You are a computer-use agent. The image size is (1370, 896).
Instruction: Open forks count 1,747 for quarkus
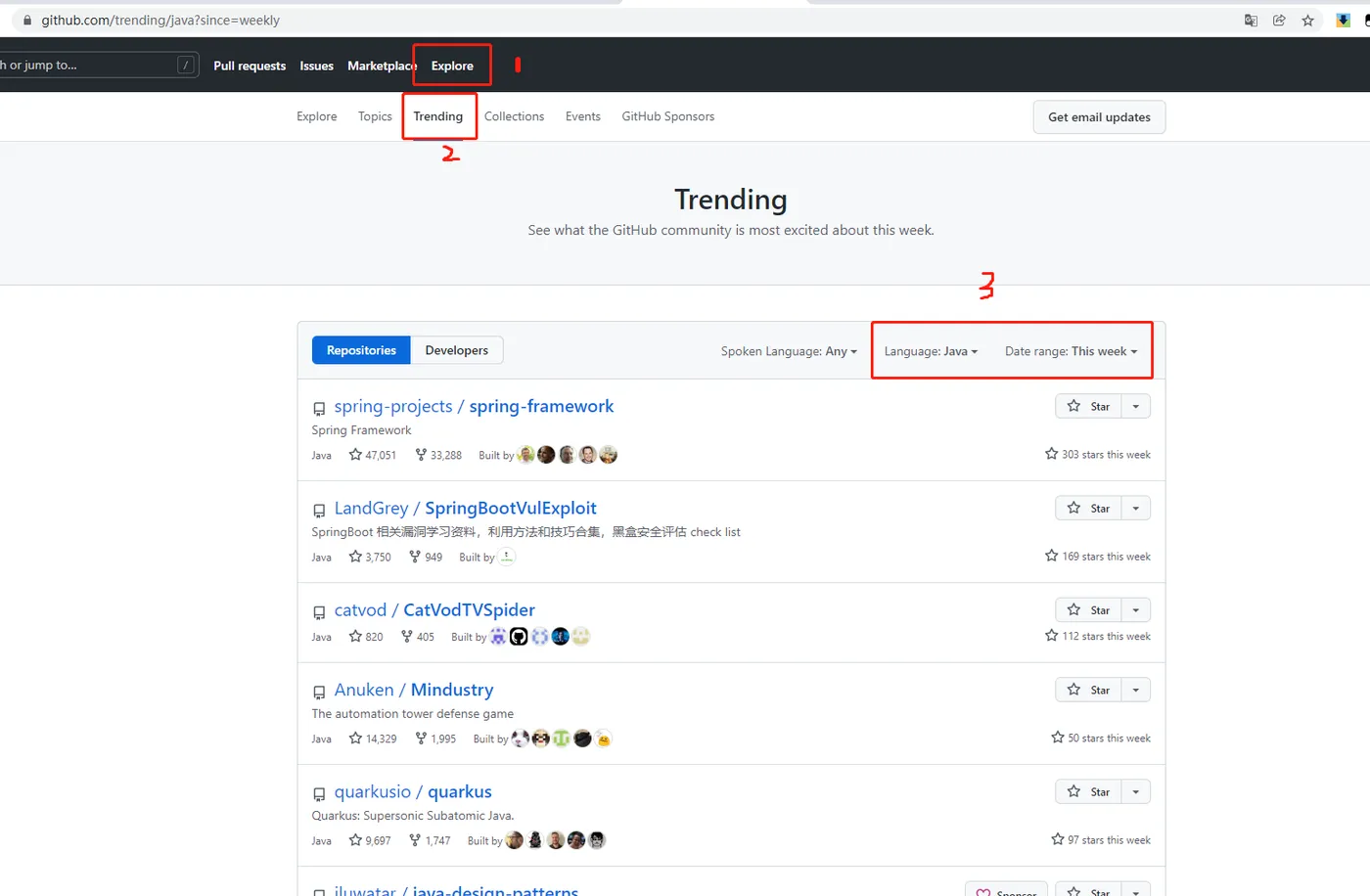point(430,840)
